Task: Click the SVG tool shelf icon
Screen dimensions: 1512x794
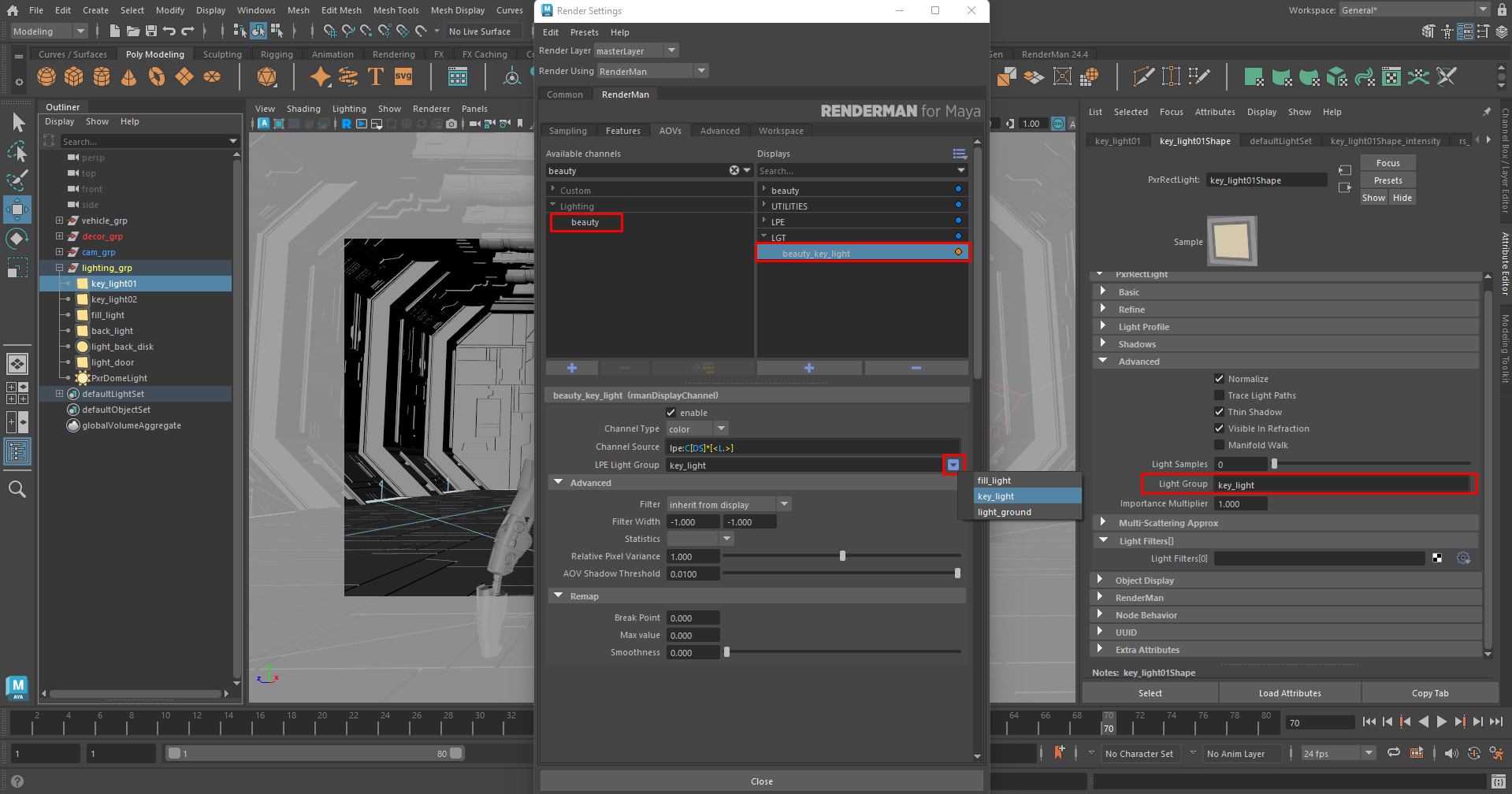Action: (403, 76)
